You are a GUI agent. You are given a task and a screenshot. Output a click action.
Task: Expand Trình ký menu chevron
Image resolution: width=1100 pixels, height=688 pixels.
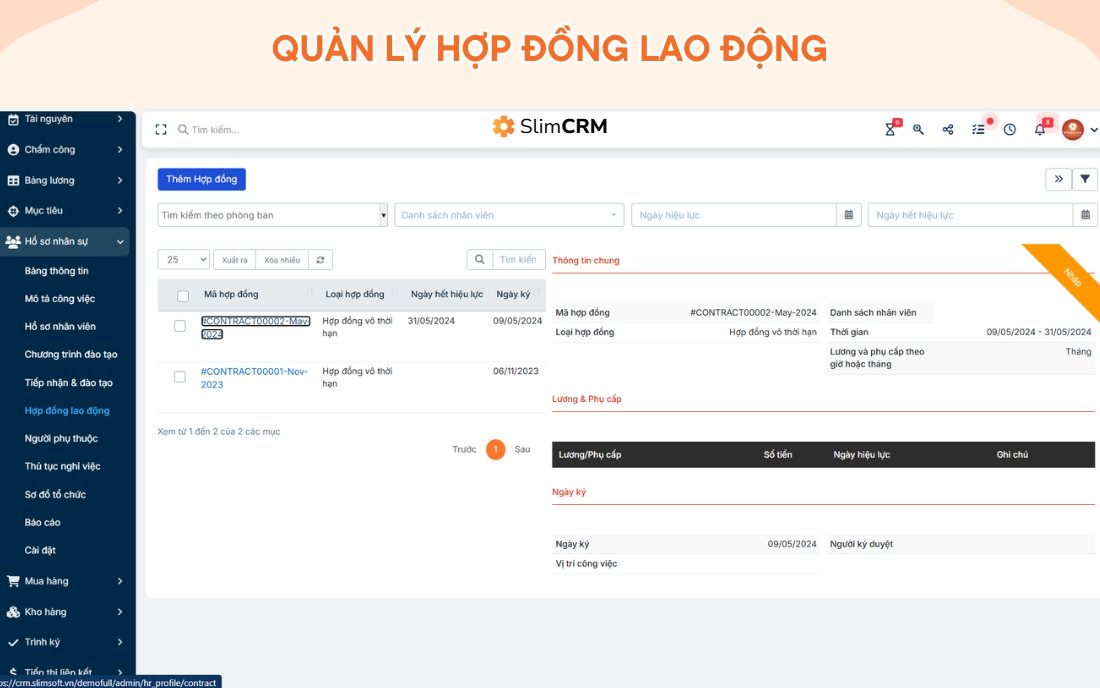(x=120, y=642)
